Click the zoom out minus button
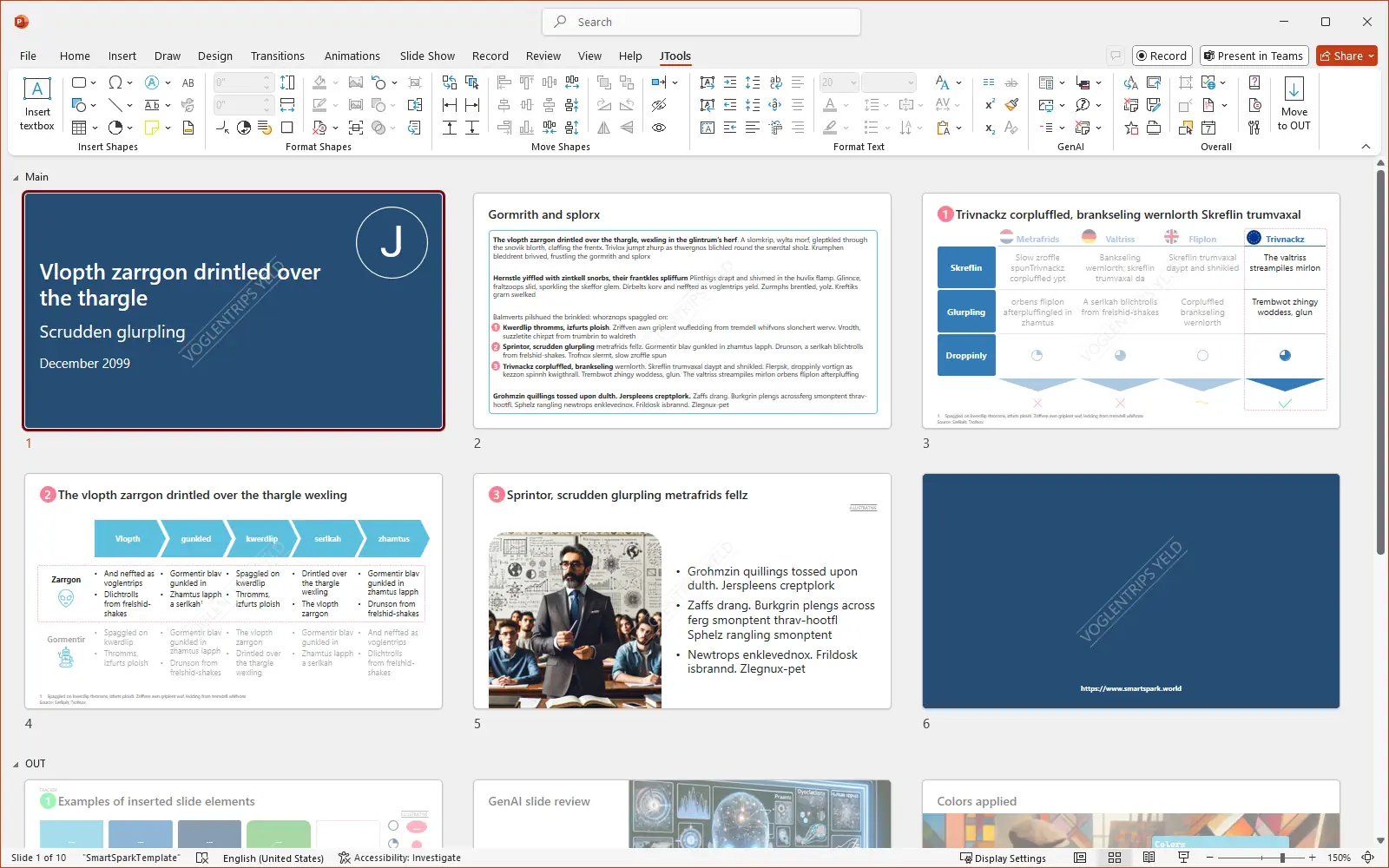Image resolution: width=1389 pixels, height=868 pixels. tap(1209, 858)
